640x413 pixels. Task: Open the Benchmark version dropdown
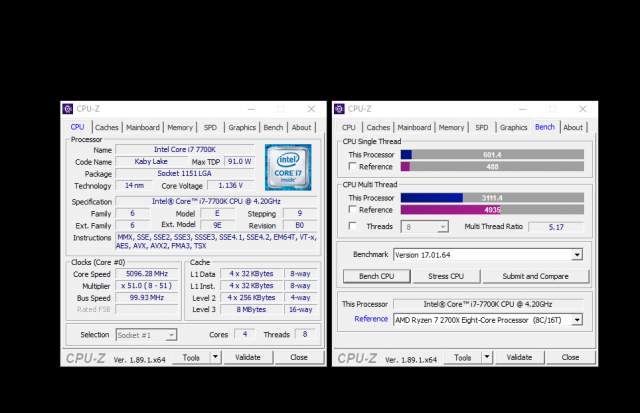[577, 255]
